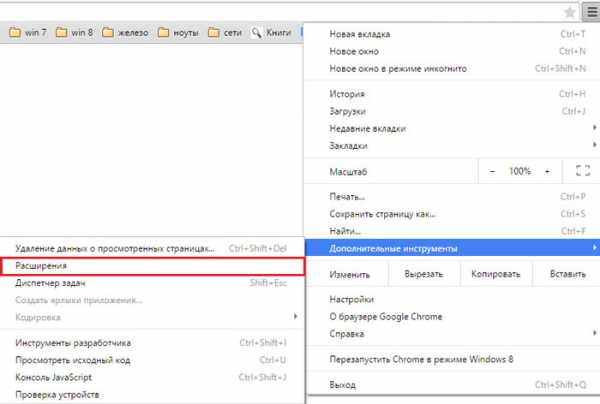Decrease zoom with the minus button
The image size is (600, 404).
pyautogui.click(x=492, y=171)
